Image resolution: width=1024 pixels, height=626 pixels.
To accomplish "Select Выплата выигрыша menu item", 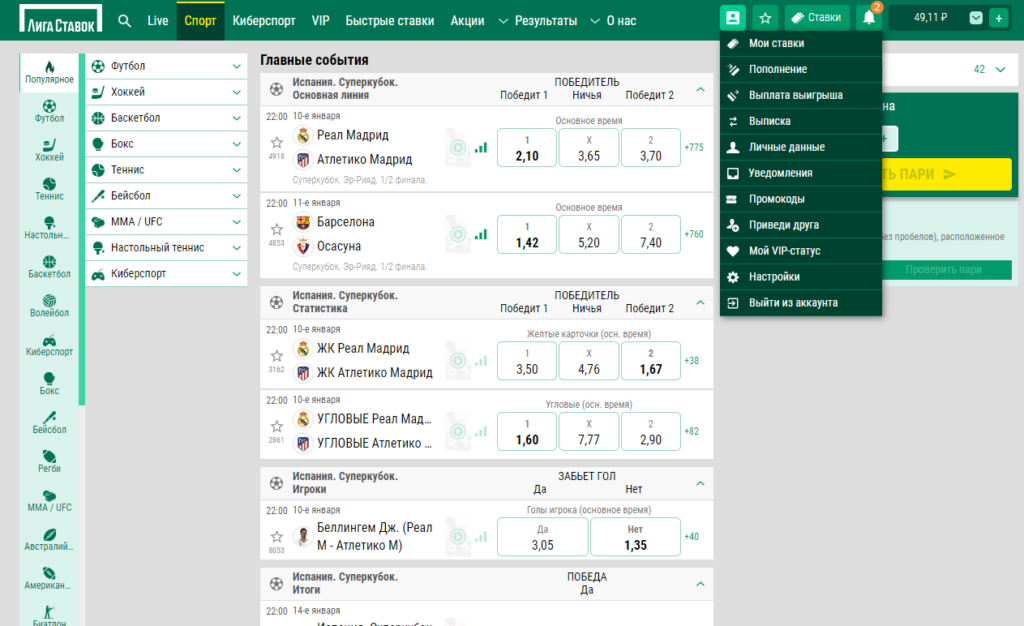I will coord(801,95).
